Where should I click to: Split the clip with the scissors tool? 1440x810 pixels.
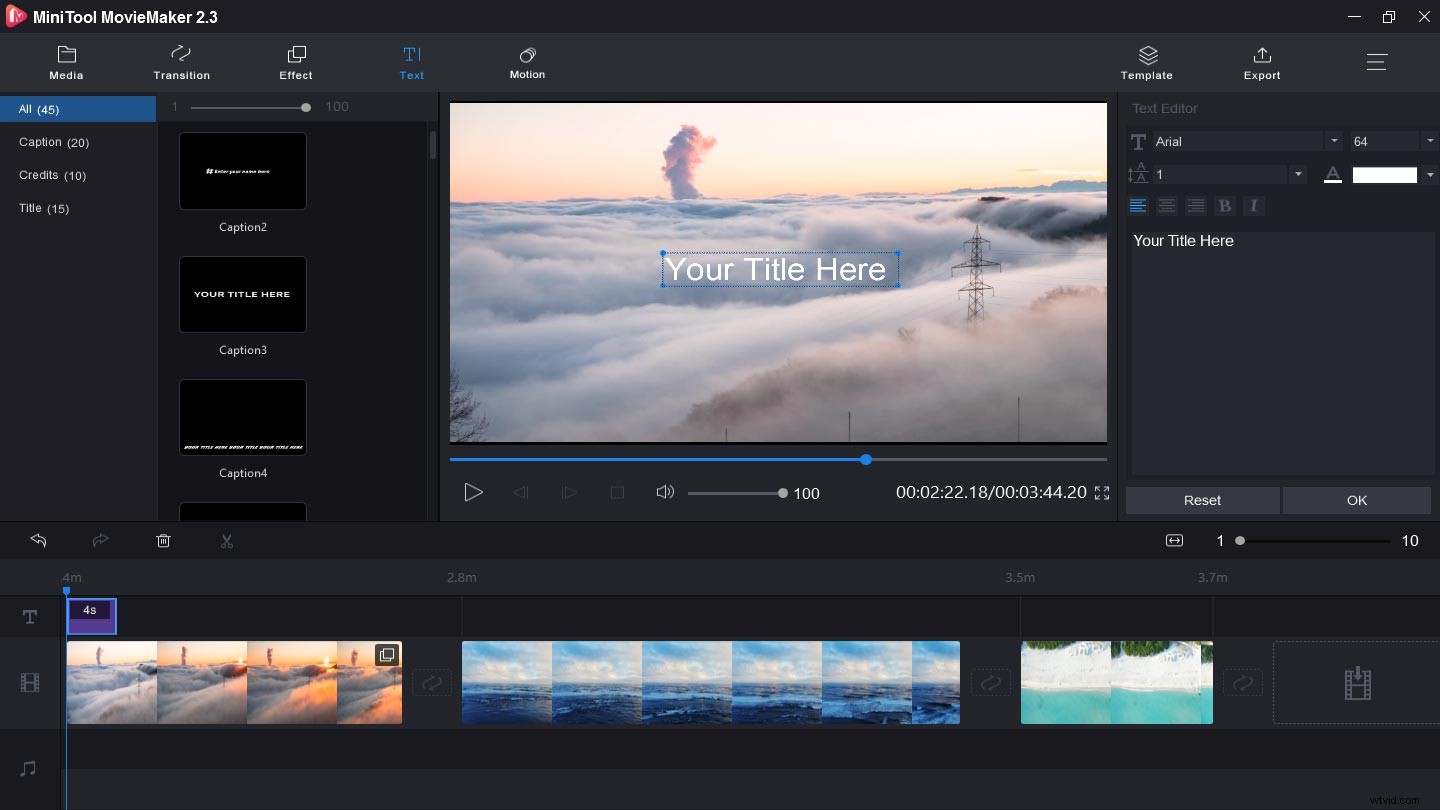point(226,540)
